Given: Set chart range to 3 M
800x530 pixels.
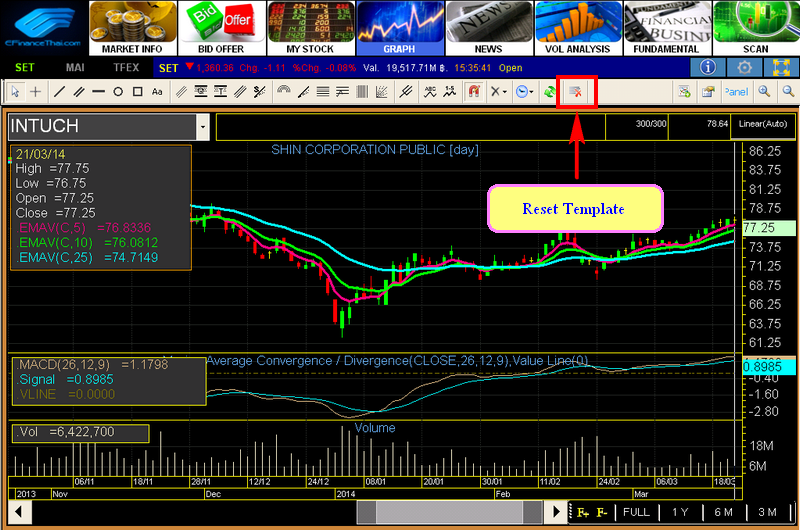Looking at the screenshot, I should (x=767, y=512).
